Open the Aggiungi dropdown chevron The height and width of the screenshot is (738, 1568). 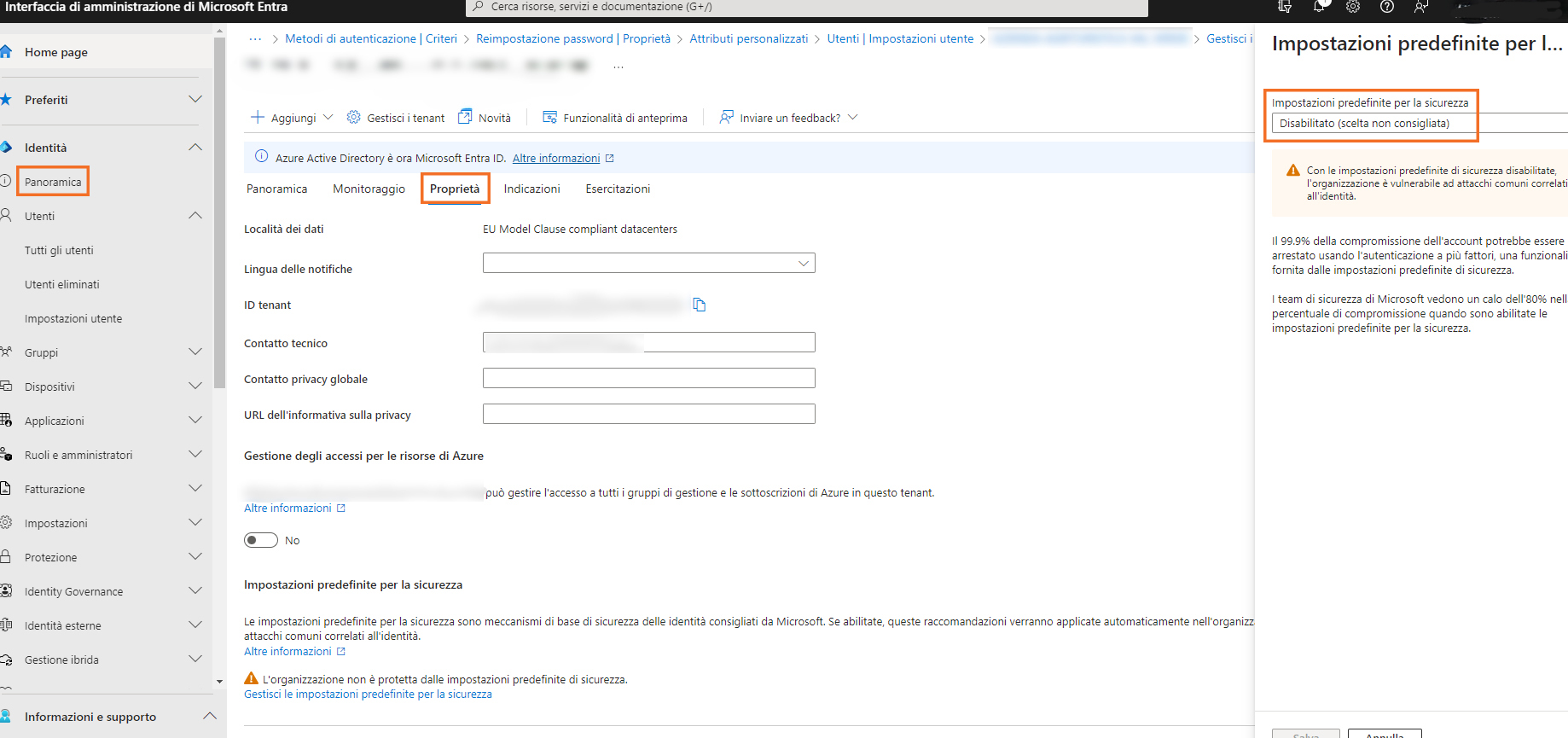point(328,117)
